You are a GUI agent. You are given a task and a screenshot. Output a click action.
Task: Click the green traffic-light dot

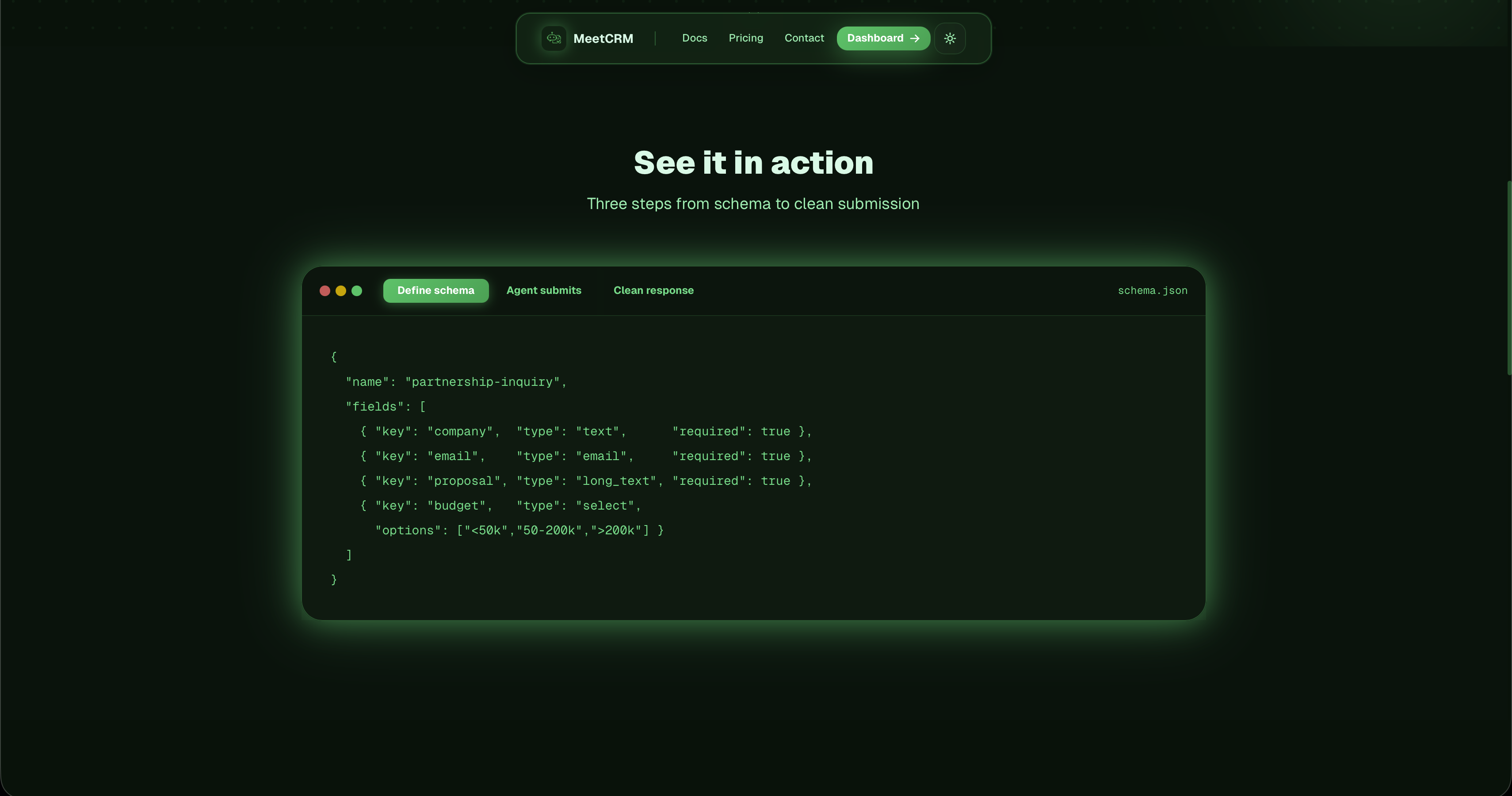[357, 290]
